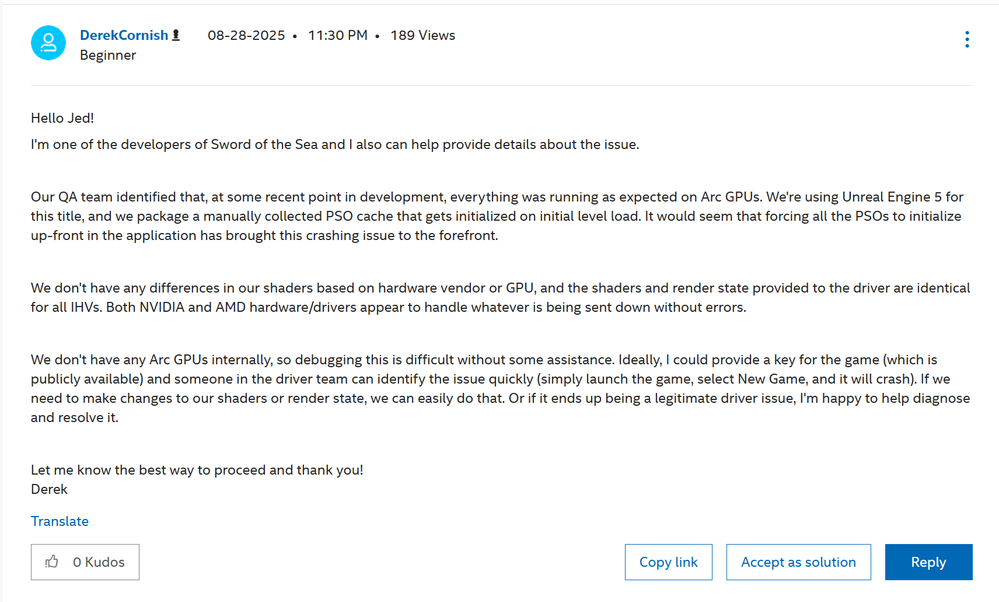Click the 'Let me know the best way' line
999x602 pixels.
(x=197, y=470)
